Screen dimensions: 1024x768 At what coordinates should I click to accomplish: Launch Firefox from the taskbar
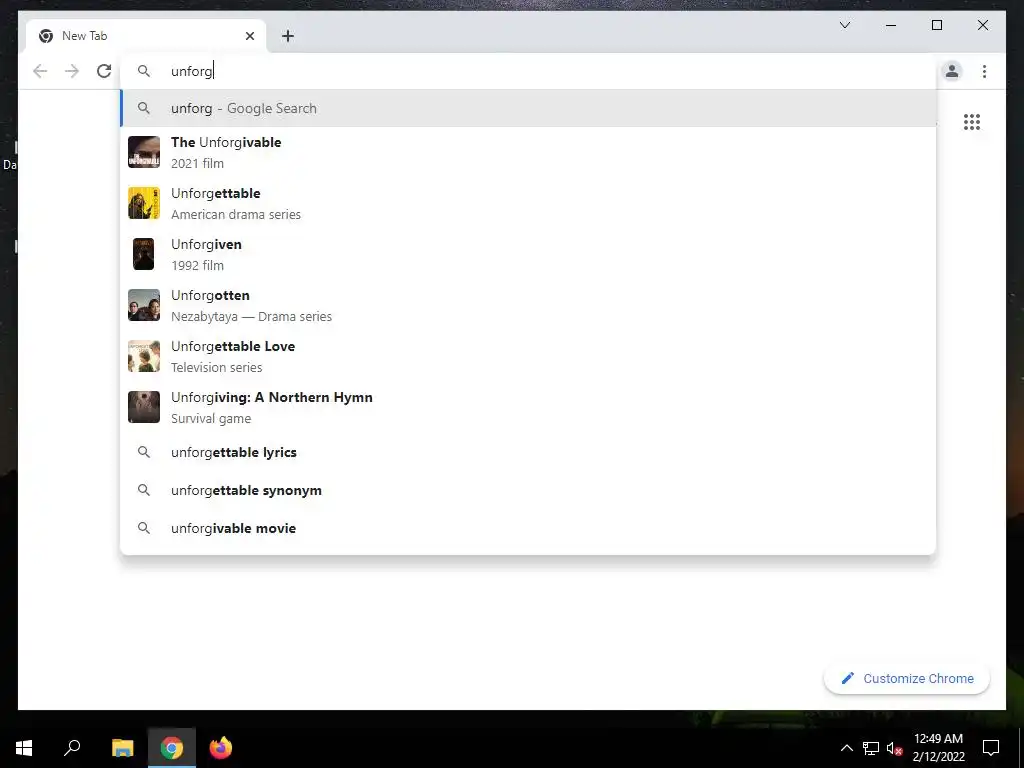coord(221,748)
